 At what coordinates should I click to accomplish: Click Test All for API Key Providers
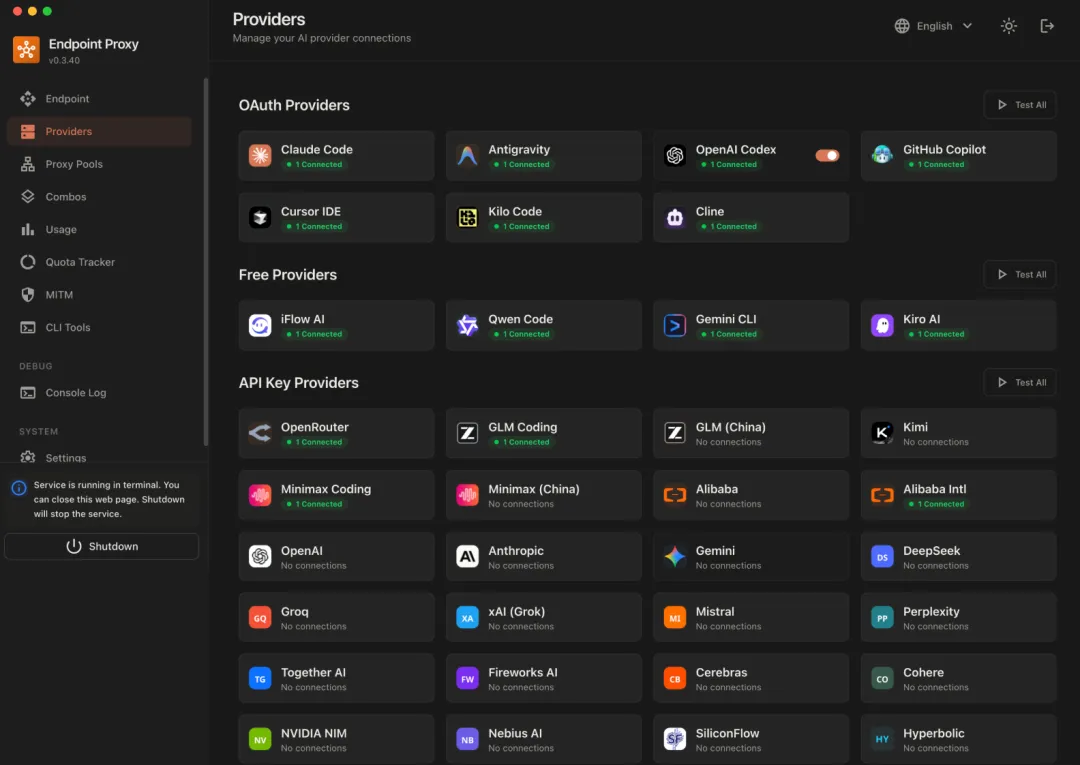(x=1020, y=382)
